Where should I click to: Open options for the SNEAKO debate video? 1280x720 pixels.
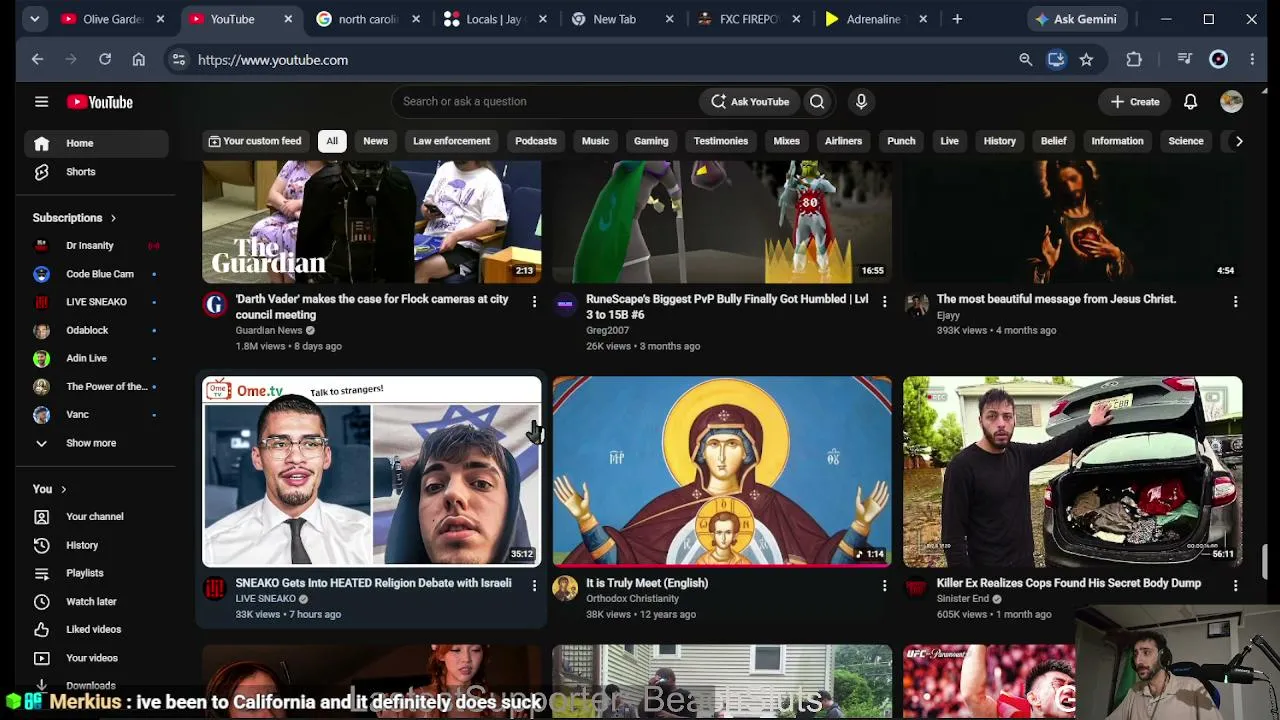(x=534, y=585)
